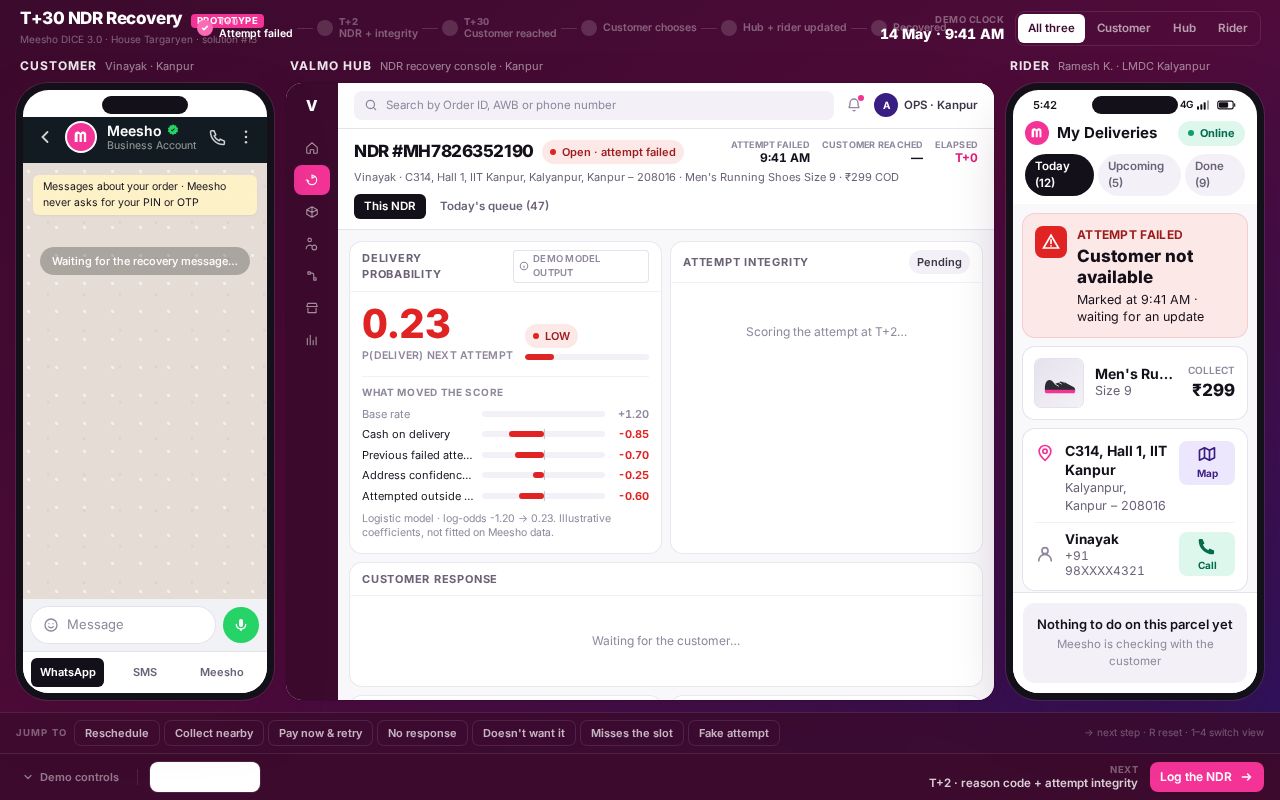
Task: Expand the Demo controls section
Action: [x=71, y=777]
